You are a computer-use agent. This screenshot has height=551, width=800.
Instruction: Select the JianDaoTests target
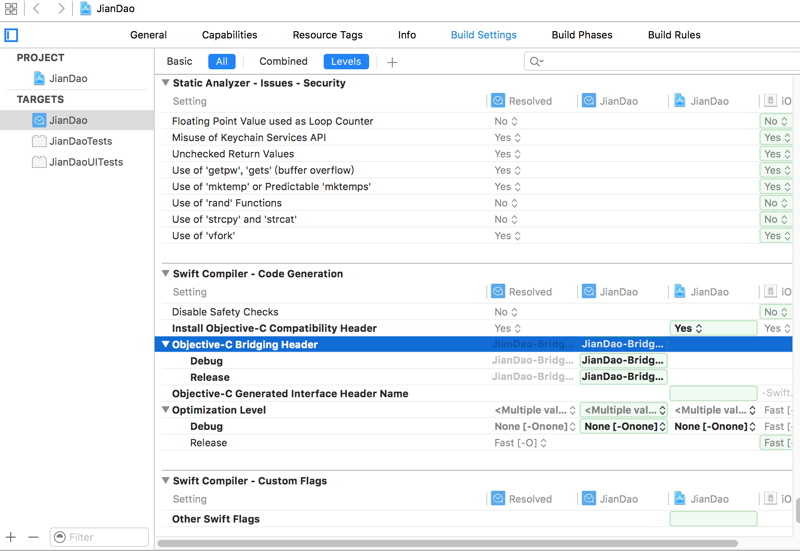coord(80,141)
